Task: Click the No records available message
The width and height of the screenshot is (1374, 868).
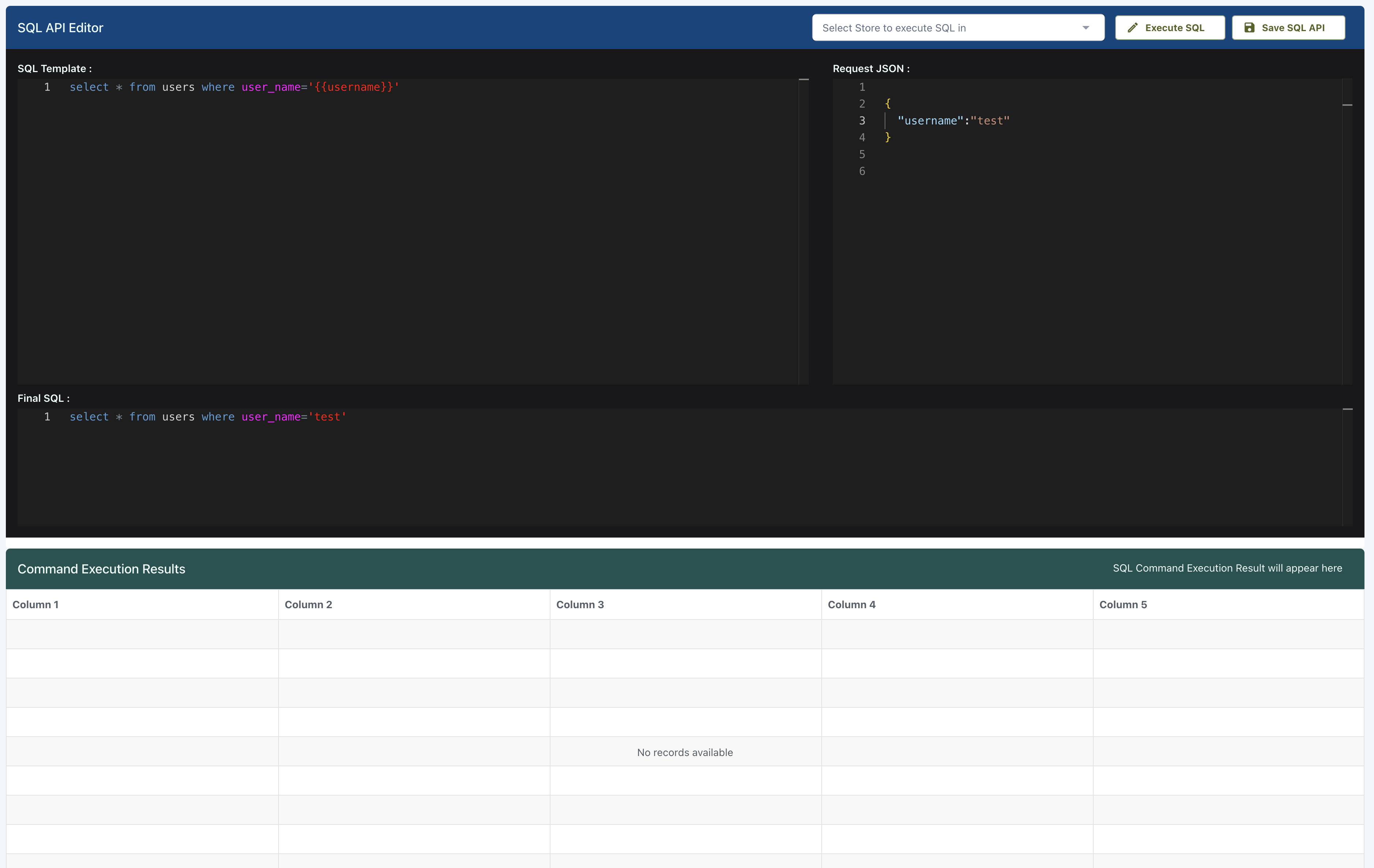Action: (x=685, y=752)
